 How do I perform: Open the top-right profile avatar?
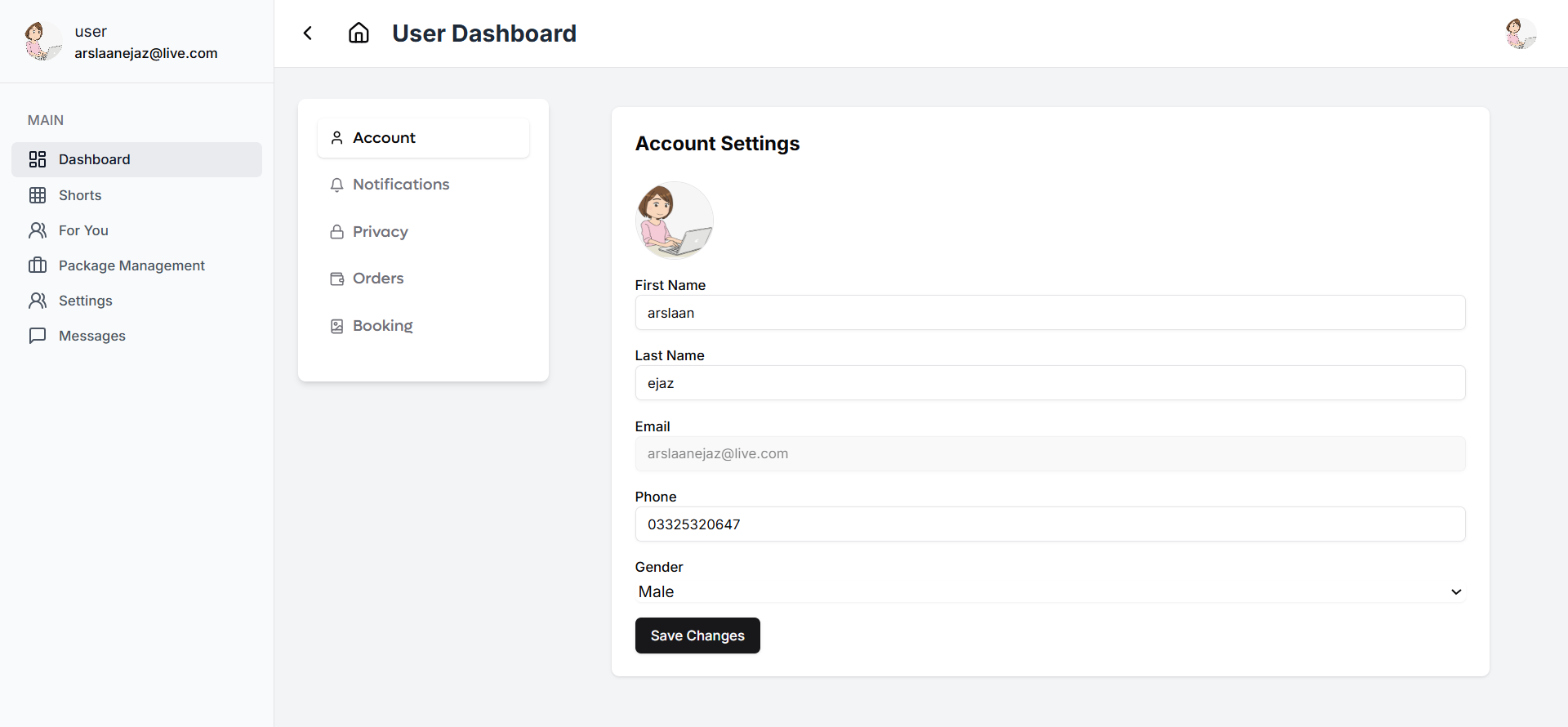point(1520,33)
